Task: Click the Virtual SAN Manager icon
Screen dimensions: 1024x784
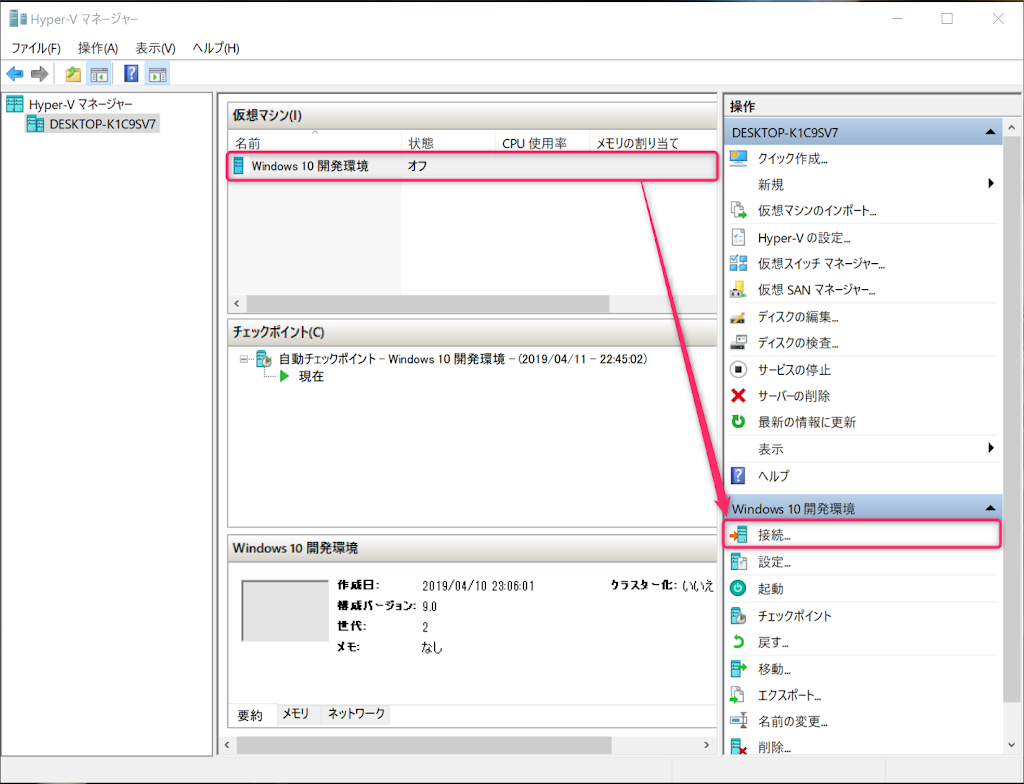Action: (739, 289)
